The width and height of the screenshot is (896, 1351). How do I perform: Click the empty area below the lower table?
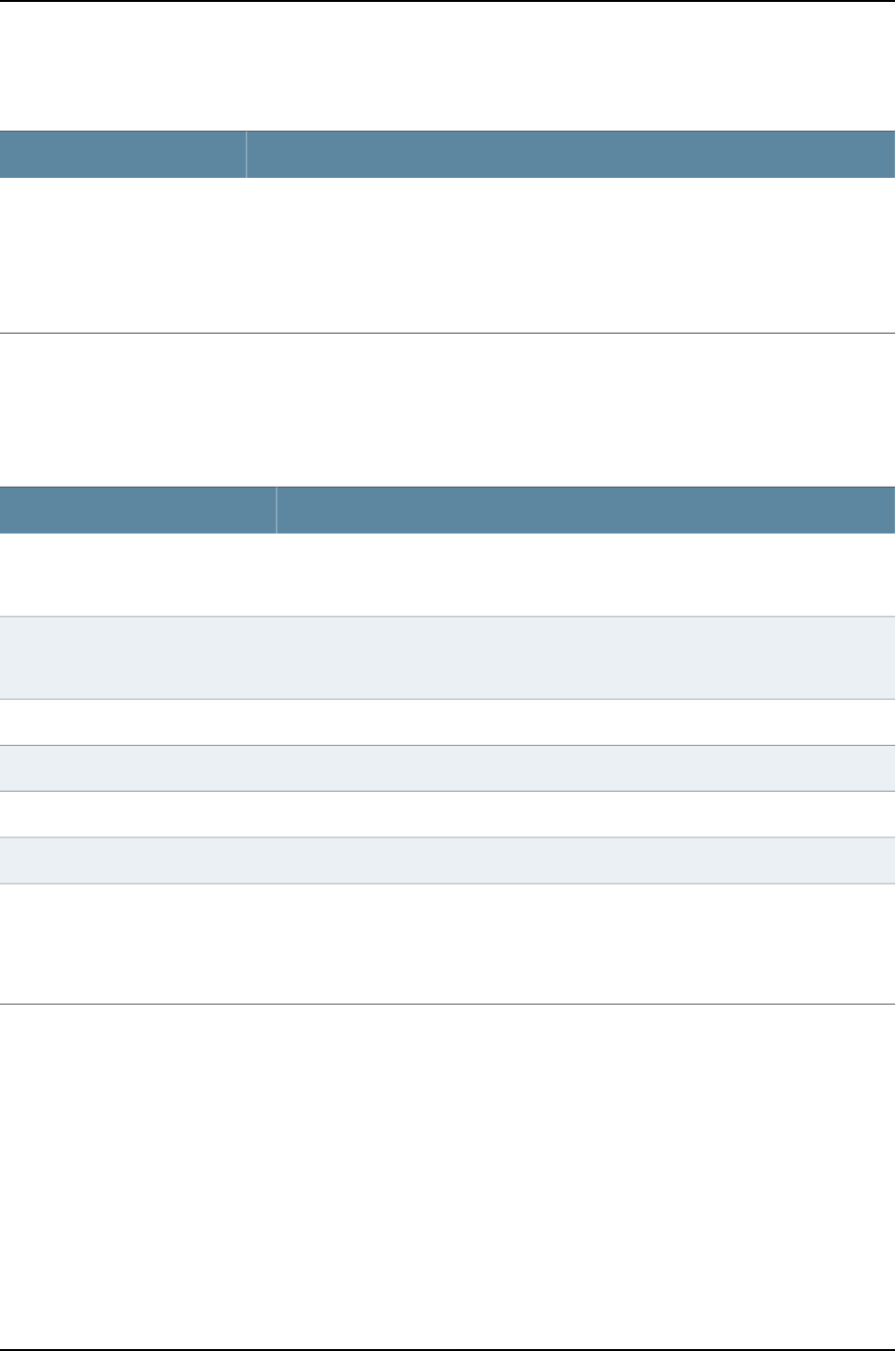click(x=448, y=1176)
